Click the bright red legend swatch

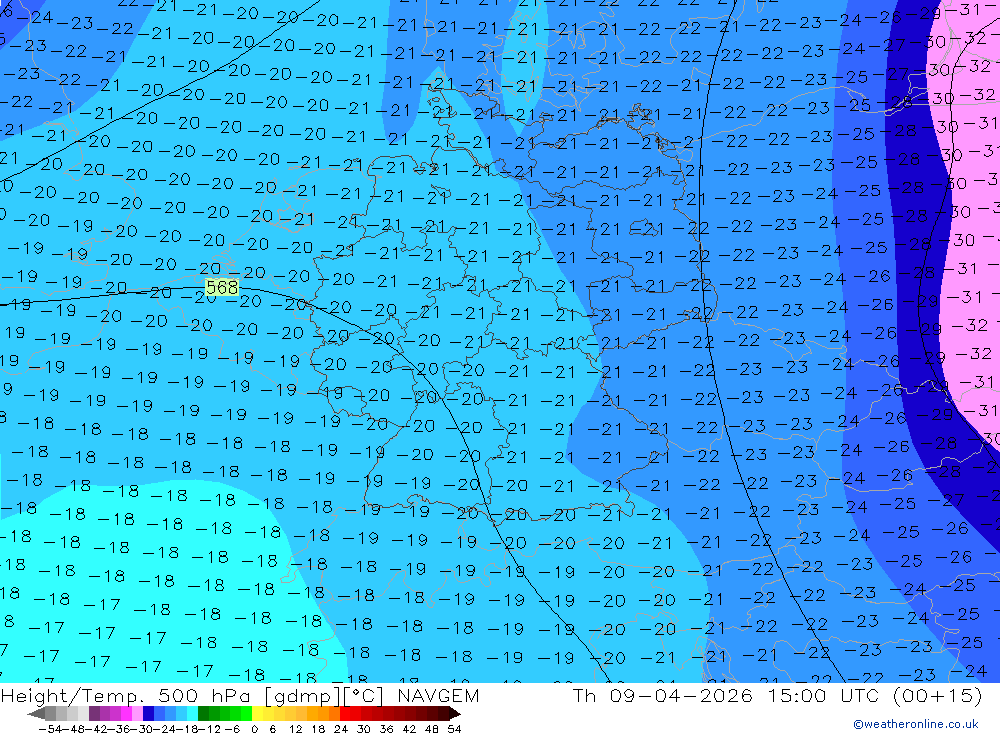(x=345, y=714)
